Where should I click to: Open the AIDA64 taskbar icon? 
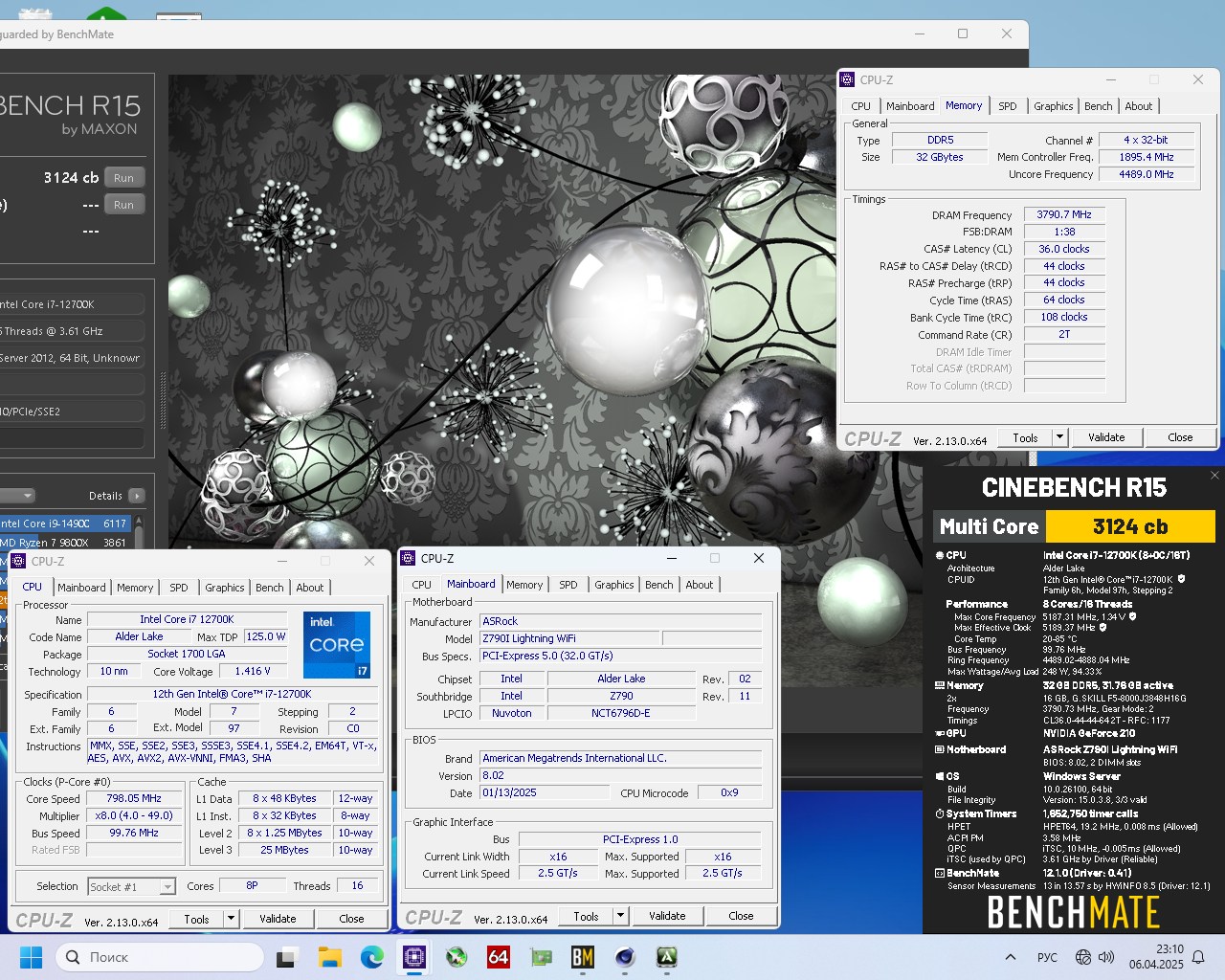[499, 957]
